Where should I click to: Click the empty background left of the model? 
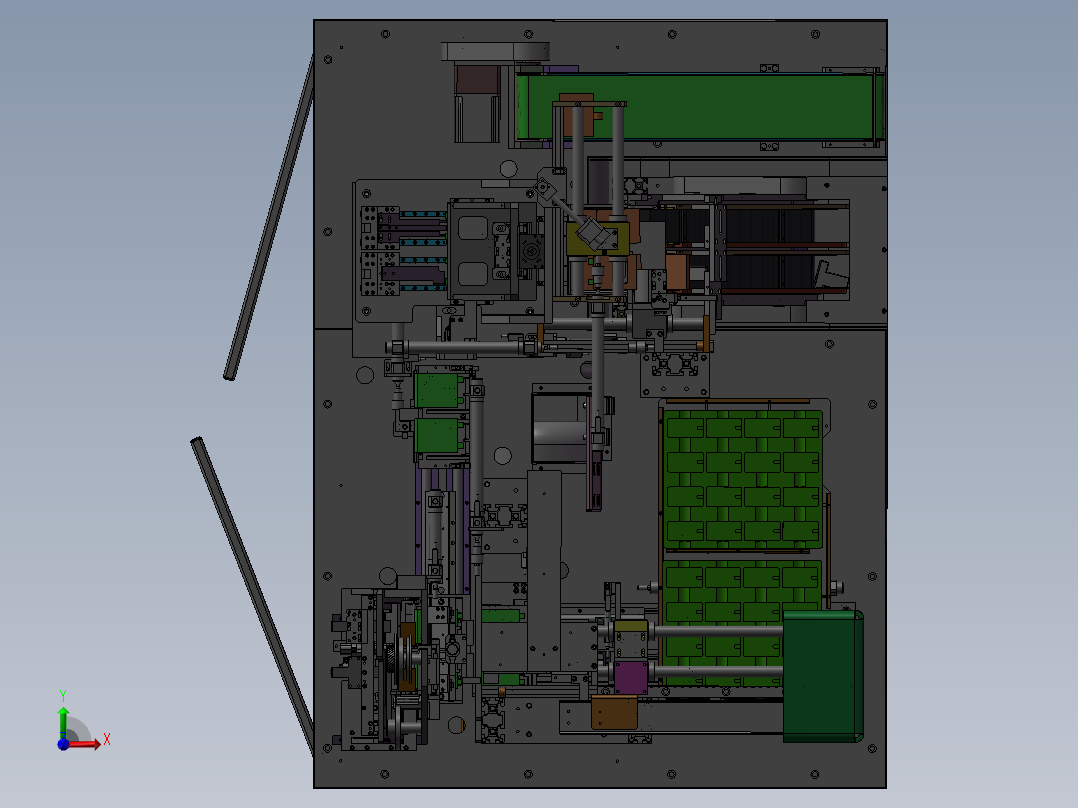130,300
